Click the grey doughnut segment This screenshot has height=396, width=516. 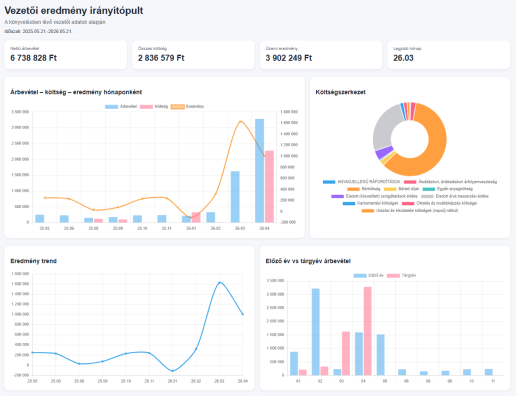[x=384, y=128]
